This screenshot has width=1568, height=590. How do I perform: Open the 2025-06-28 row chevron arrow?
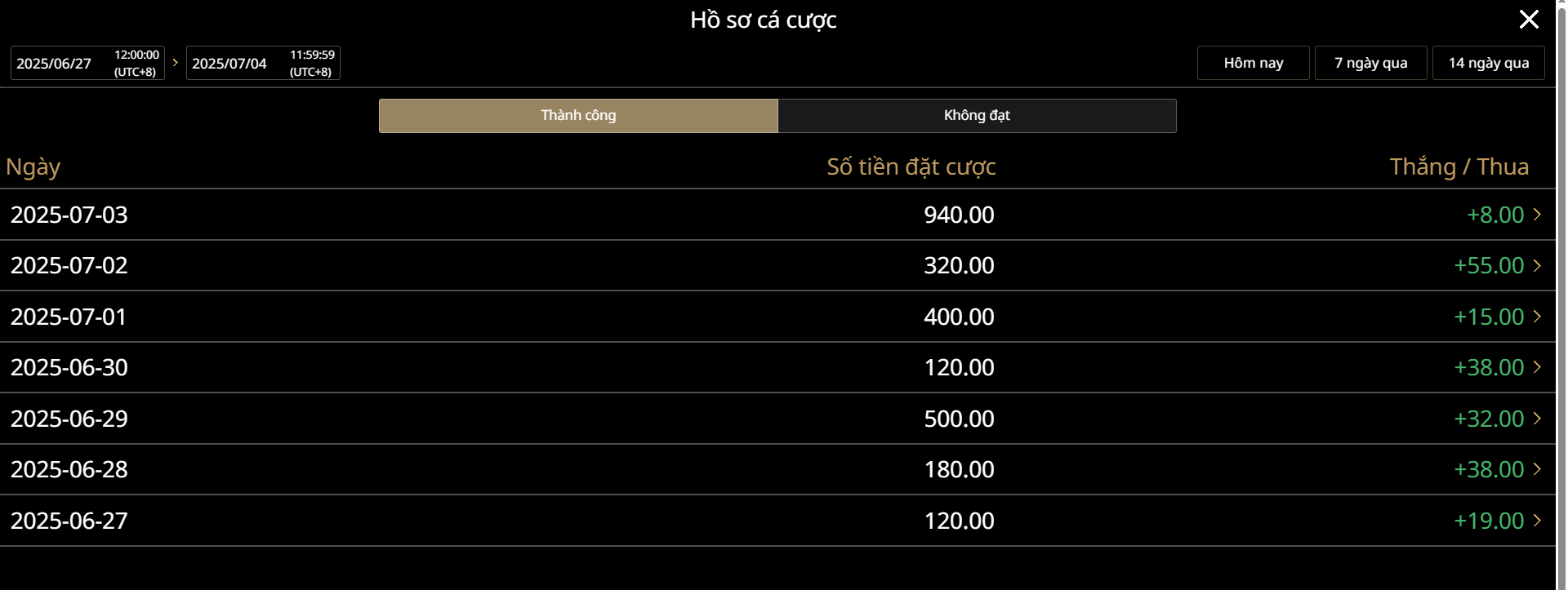(x=1537, y=469)
